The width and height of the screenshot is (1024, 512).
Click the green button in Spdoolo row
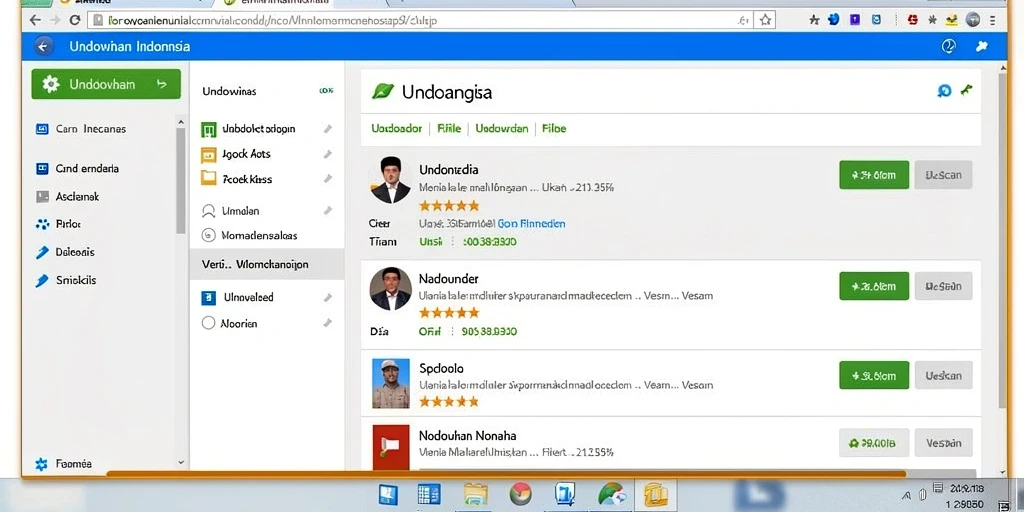(874, 376)
